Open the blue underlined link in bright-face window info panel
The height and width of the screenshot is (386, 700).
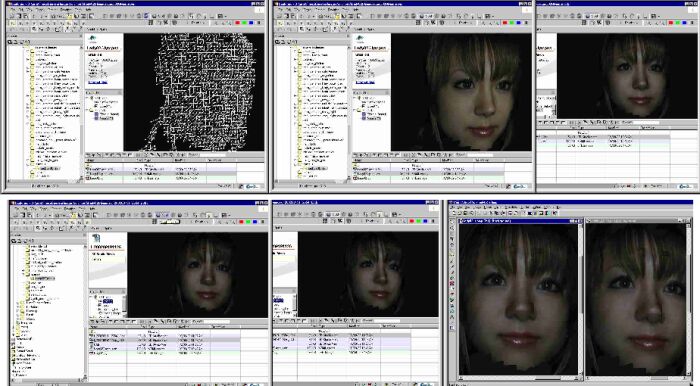point(365,82)
